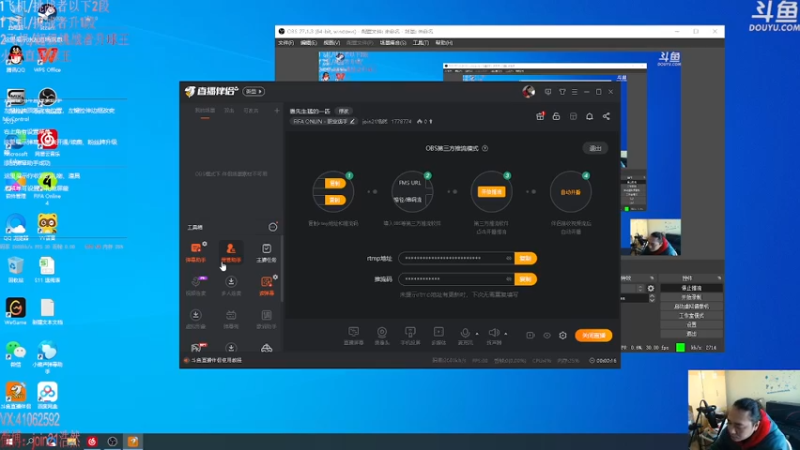Click the gift box icon with red badge
800x450 pixels.
click(540, 116)
